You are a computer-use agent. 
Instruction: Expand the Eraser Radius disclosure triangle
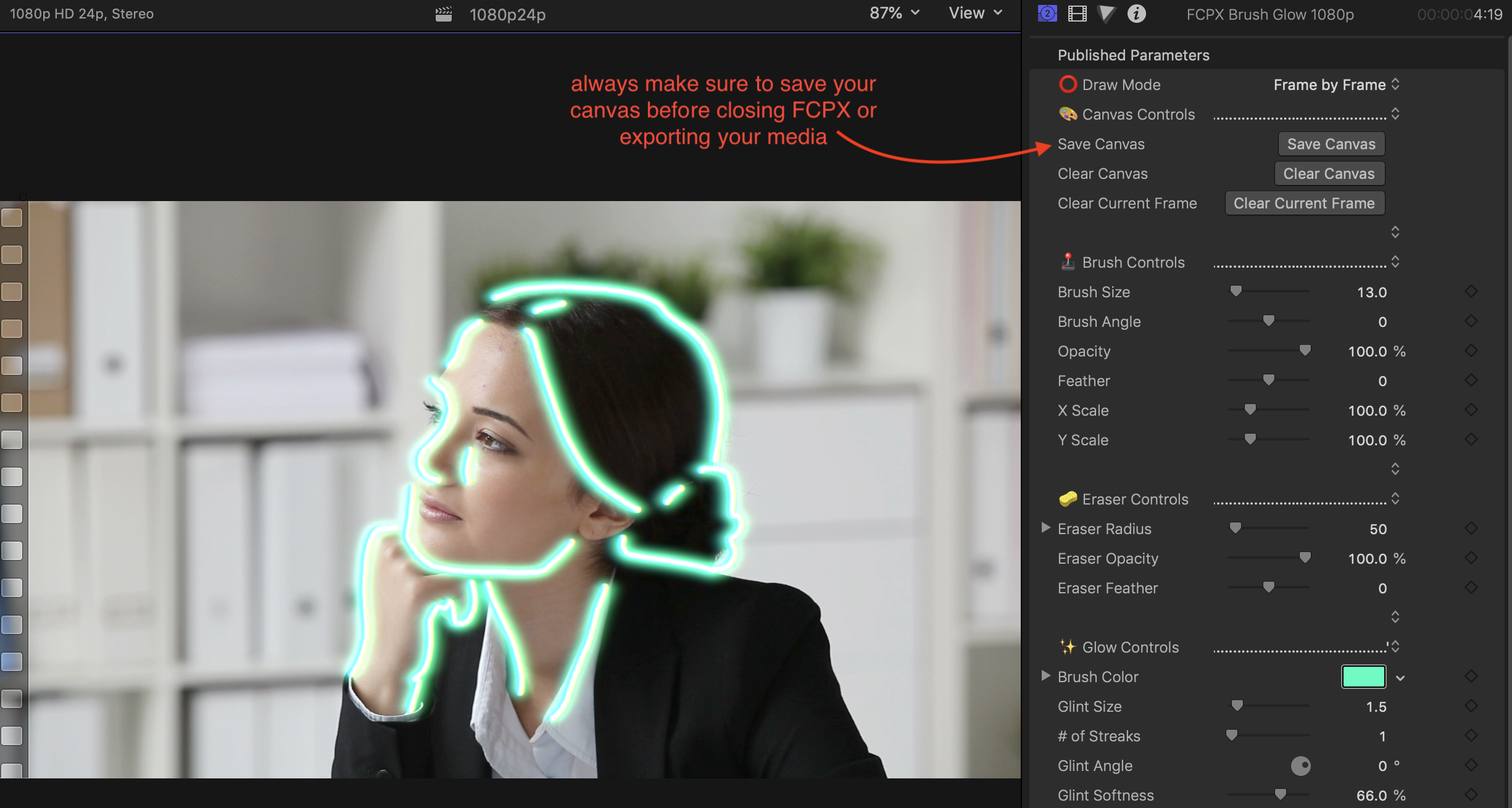click(x=1045, y=528)
